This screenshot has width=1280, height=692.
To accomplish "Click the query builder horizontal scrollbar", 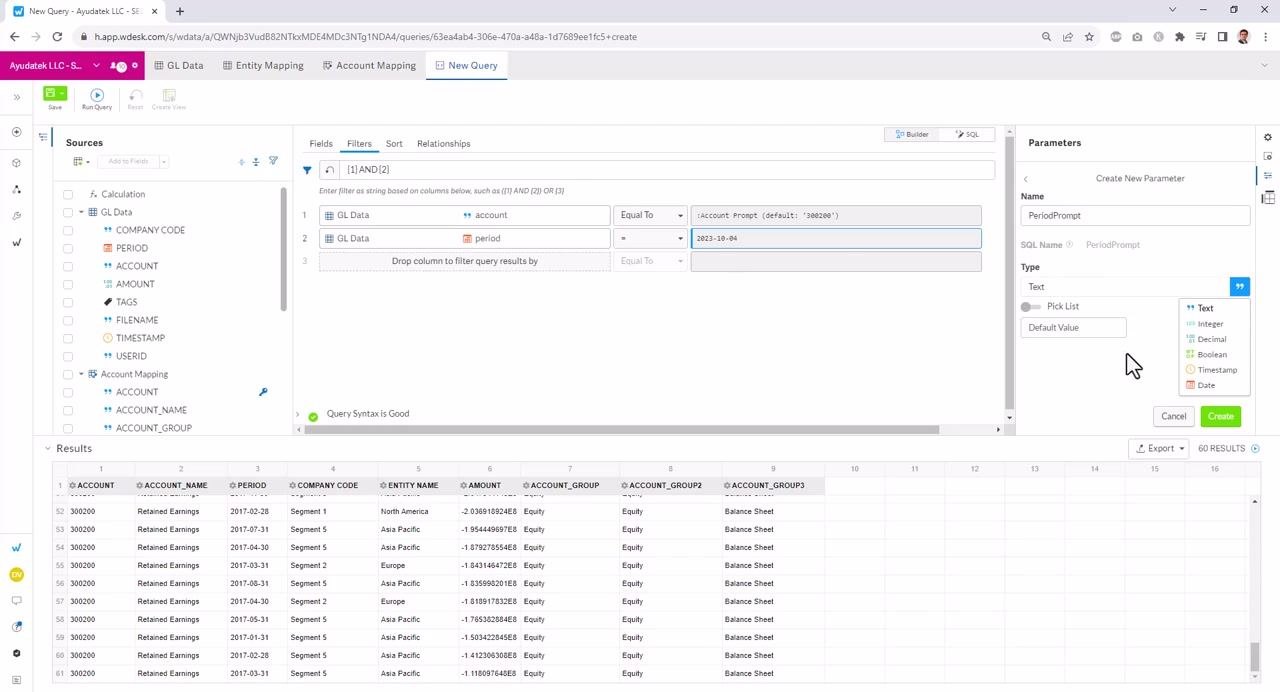I will click(622, 430).
